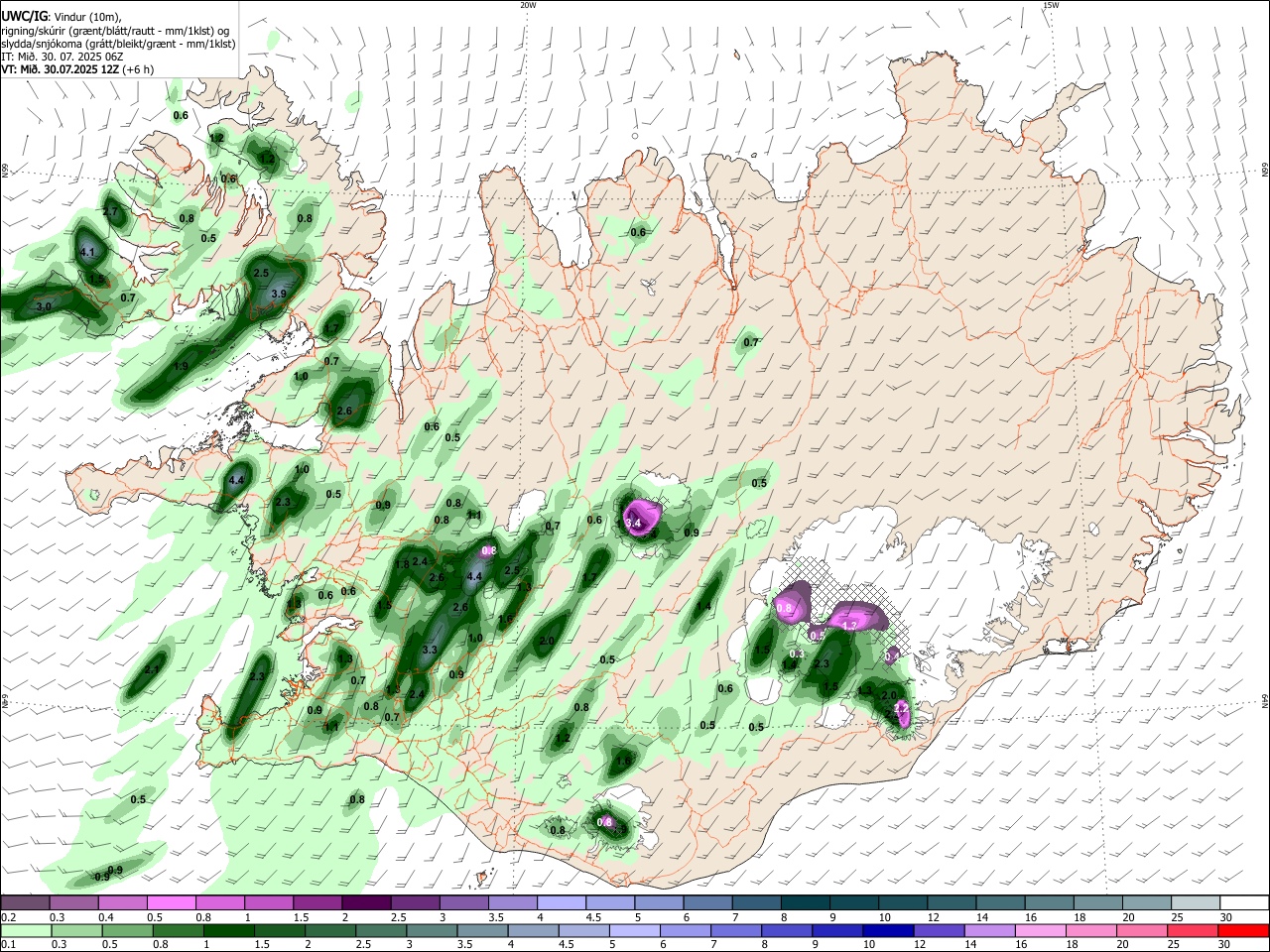Click the light pink 16 swatch in the bottom legend row
The height and width of the screenshot is (952, 1270).
[1042, 930]
